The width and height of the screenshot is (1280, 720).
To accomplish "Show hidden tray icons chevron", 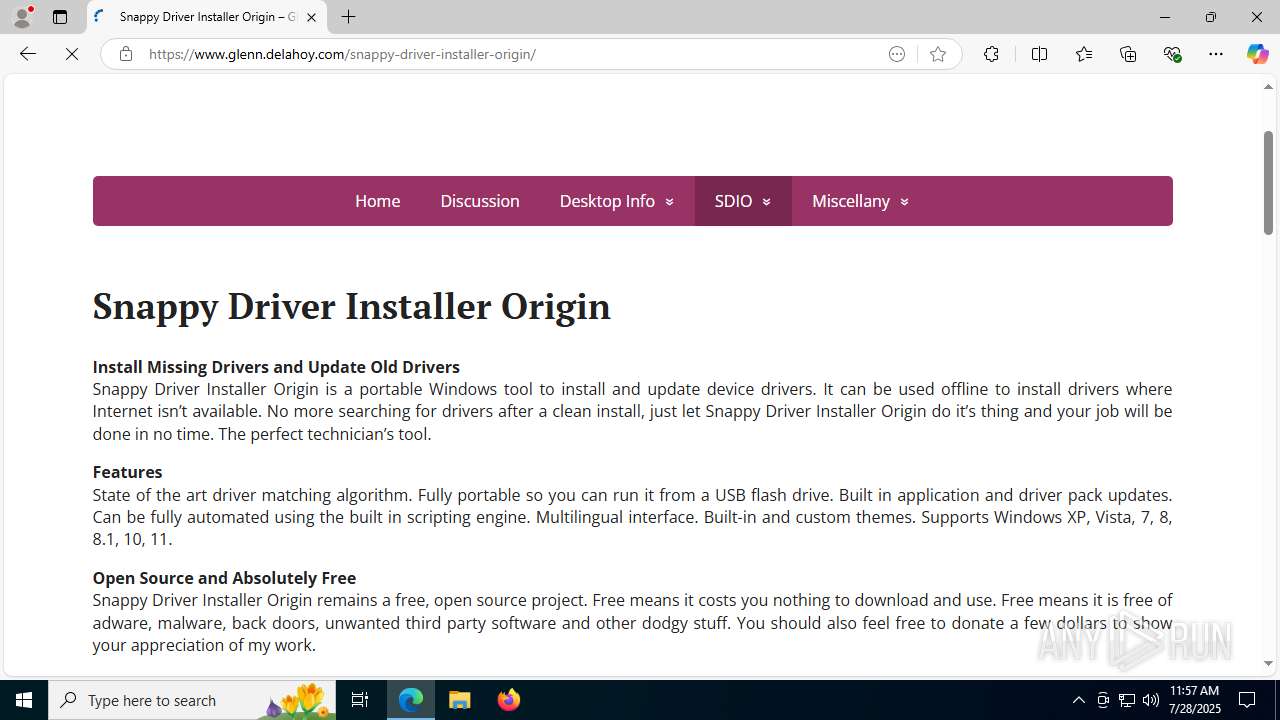I will 1078,700.
